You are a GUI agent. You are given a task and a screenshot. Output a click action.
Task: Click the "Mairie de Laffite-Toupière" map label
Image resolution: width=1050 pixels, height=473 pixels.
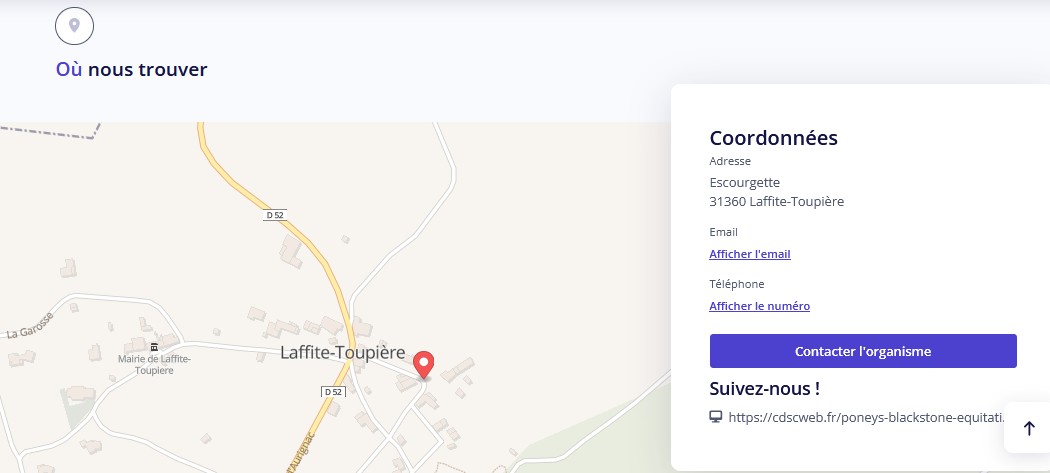click(154, 364)
